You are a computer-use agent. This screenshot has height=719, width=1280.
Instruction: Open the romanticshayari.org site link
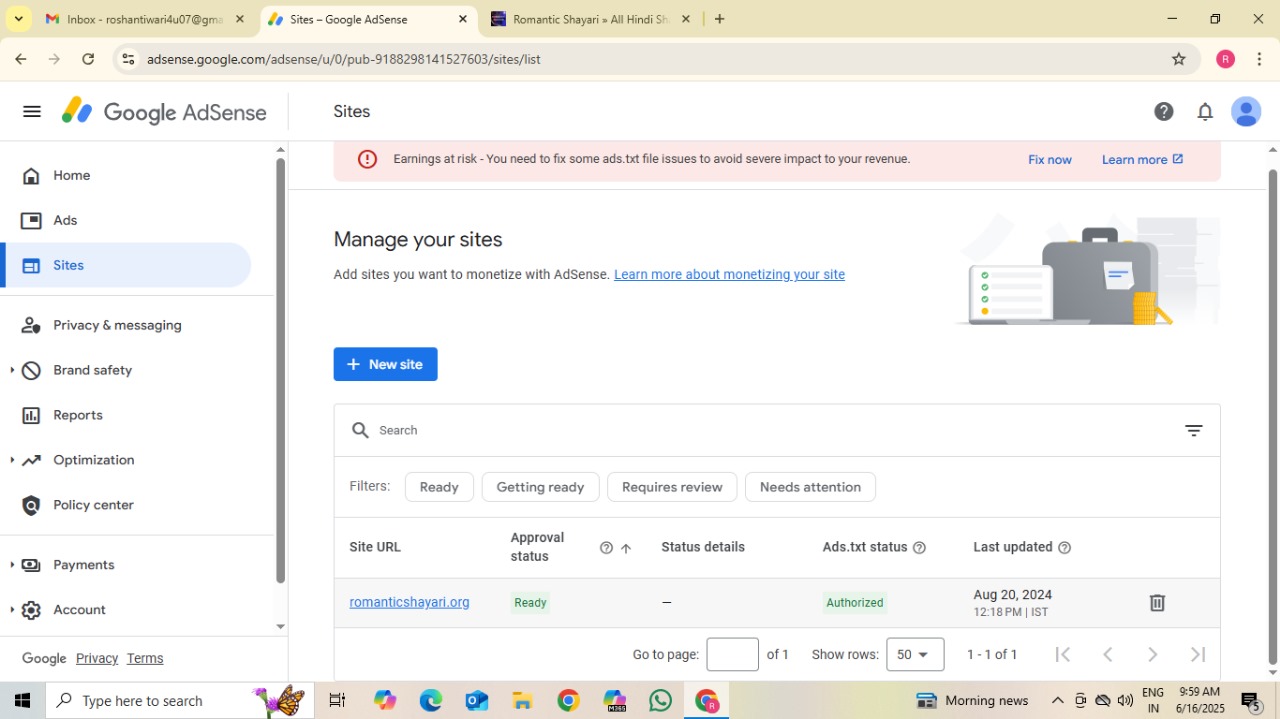pyautogui.click(x=409, y=602)
